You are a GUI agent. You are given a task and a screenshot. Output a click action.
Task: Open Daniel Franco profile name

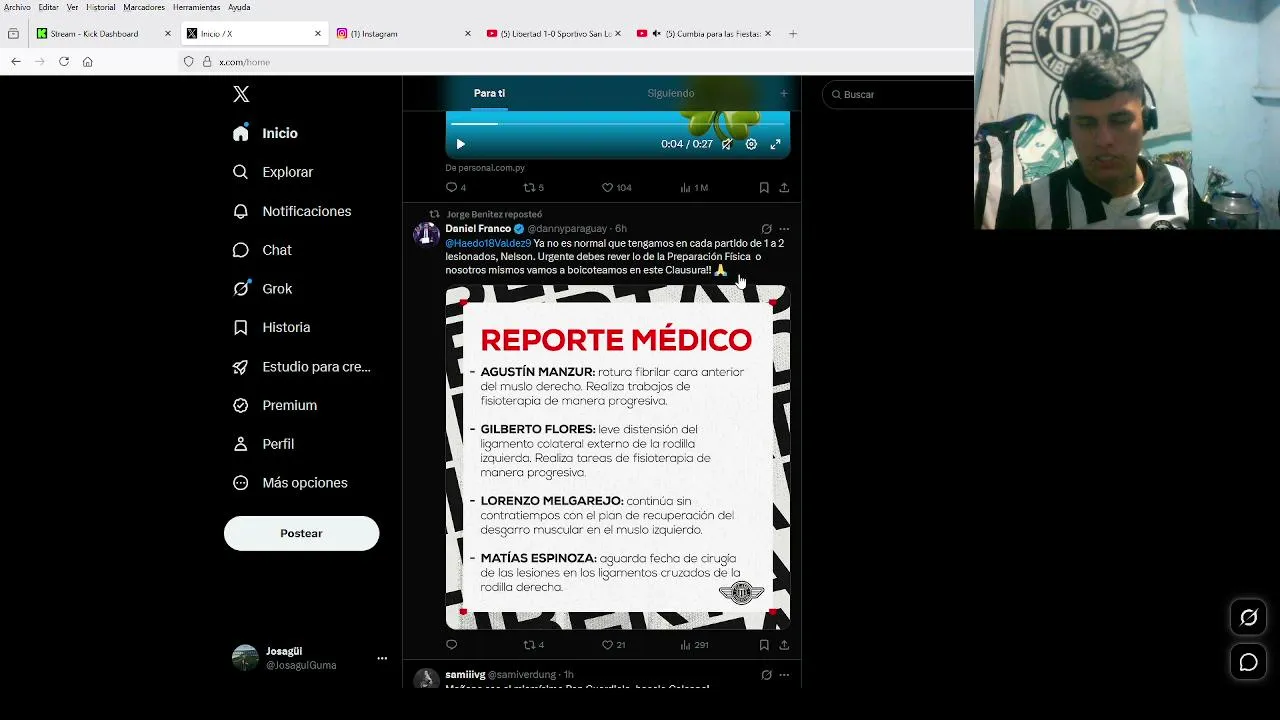(478, 229)
